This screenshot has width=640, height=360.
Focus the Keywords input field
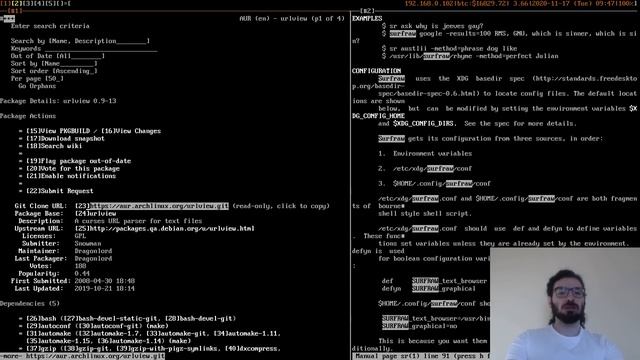[x=101, y=49]
